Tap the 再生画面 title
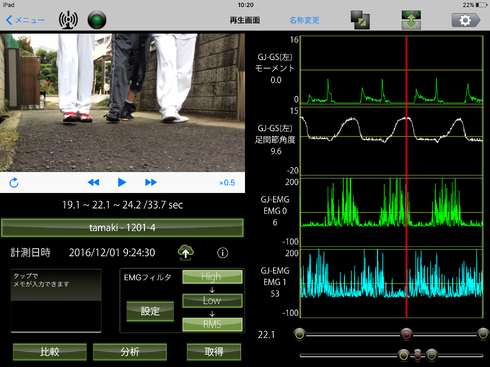This screenshot has height=367, width=490. point(245,20)
